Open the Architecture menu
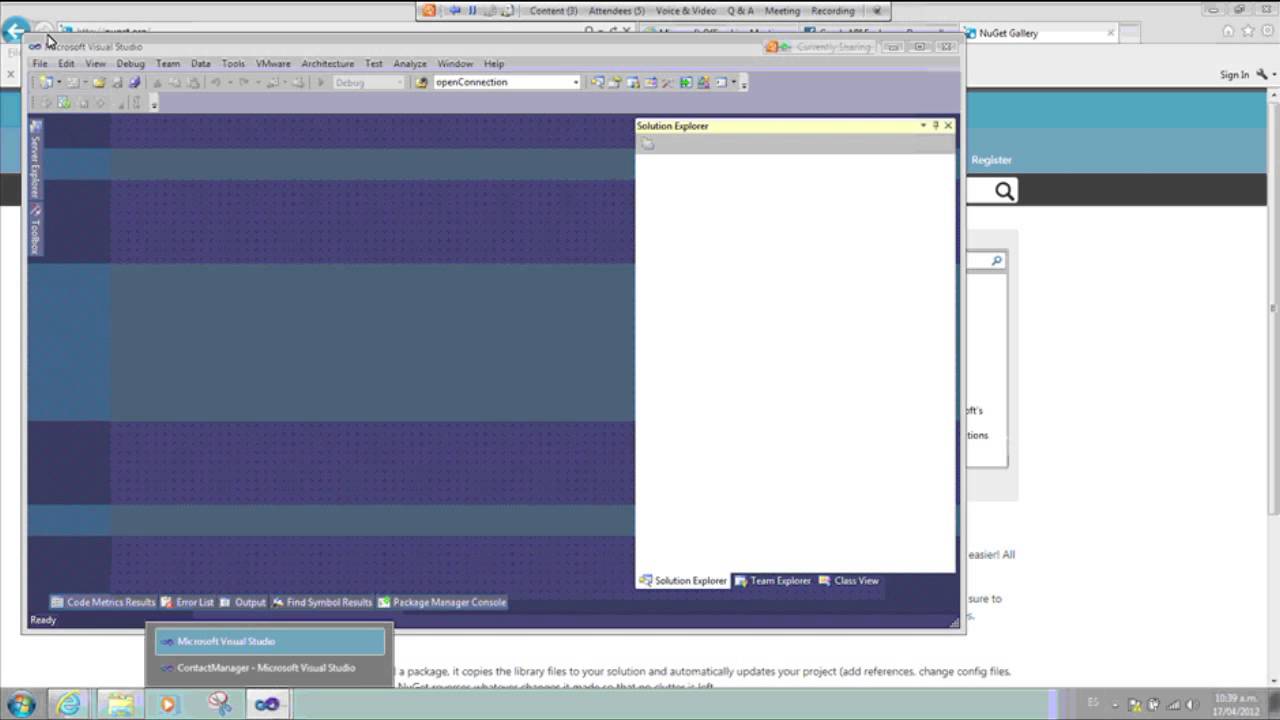1280x720 pixels. click(328, 64)
